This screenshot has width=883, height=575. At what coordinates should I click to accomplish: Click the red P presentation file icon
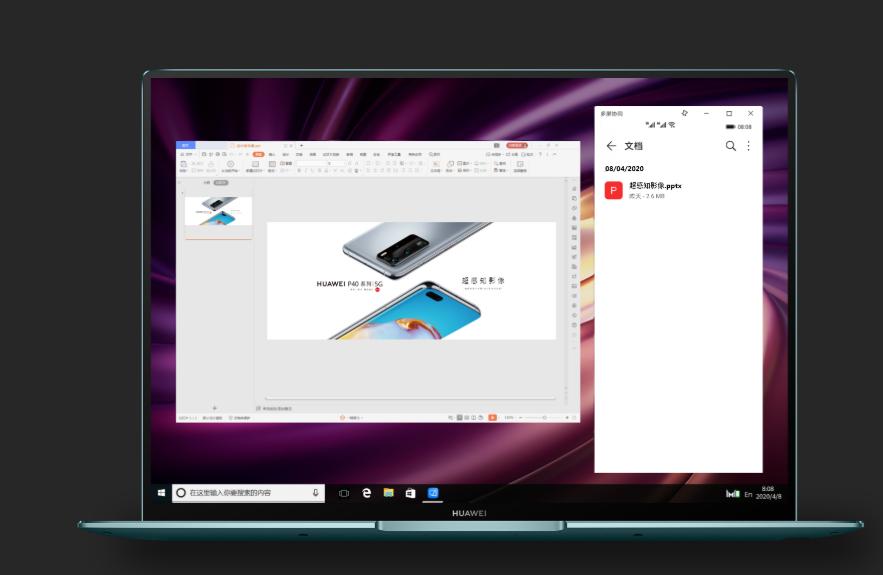[613, 190]
